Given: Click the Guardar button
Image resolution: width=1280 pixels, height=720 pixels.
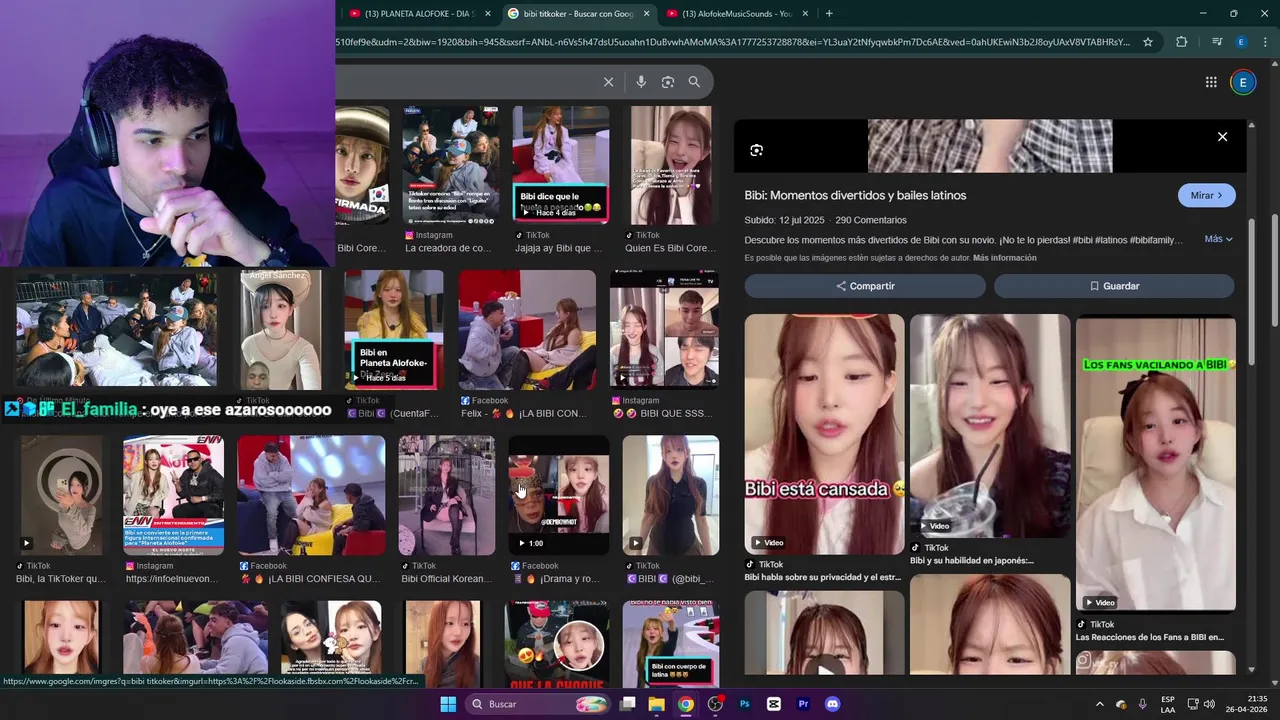Looking at the screenshot, I should coord(1114,286).
